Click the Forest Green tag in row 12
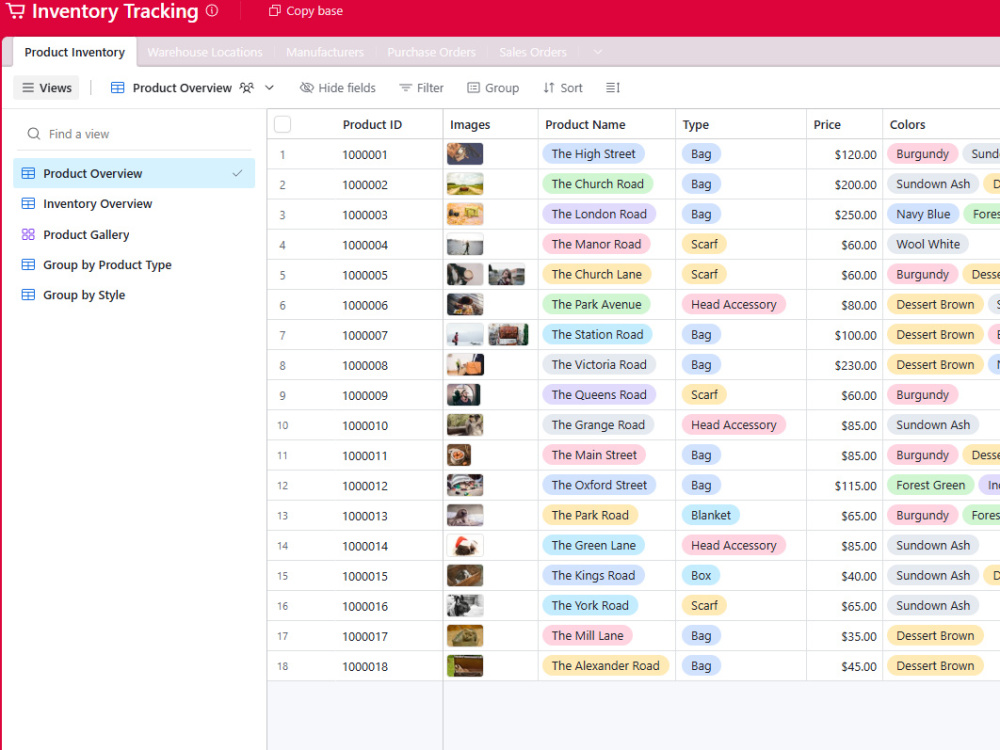 coord(930,485)
